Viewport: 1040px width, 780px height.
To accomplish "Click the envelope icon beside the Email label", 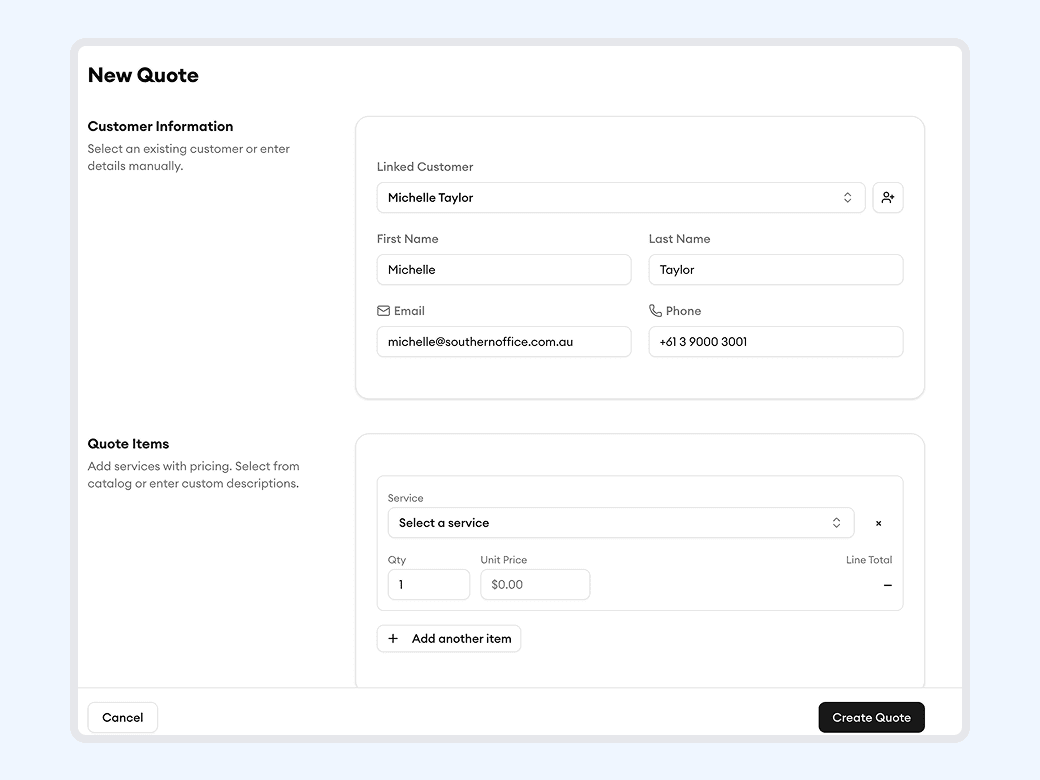I will (383, 310).
